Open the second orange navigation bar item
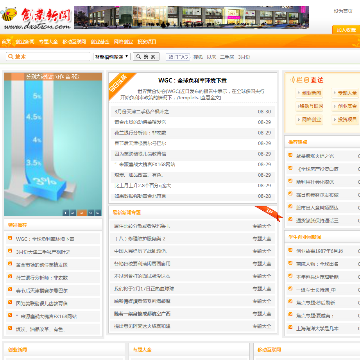The width and height of the screenshot is (360, 360). pos(25,42)
